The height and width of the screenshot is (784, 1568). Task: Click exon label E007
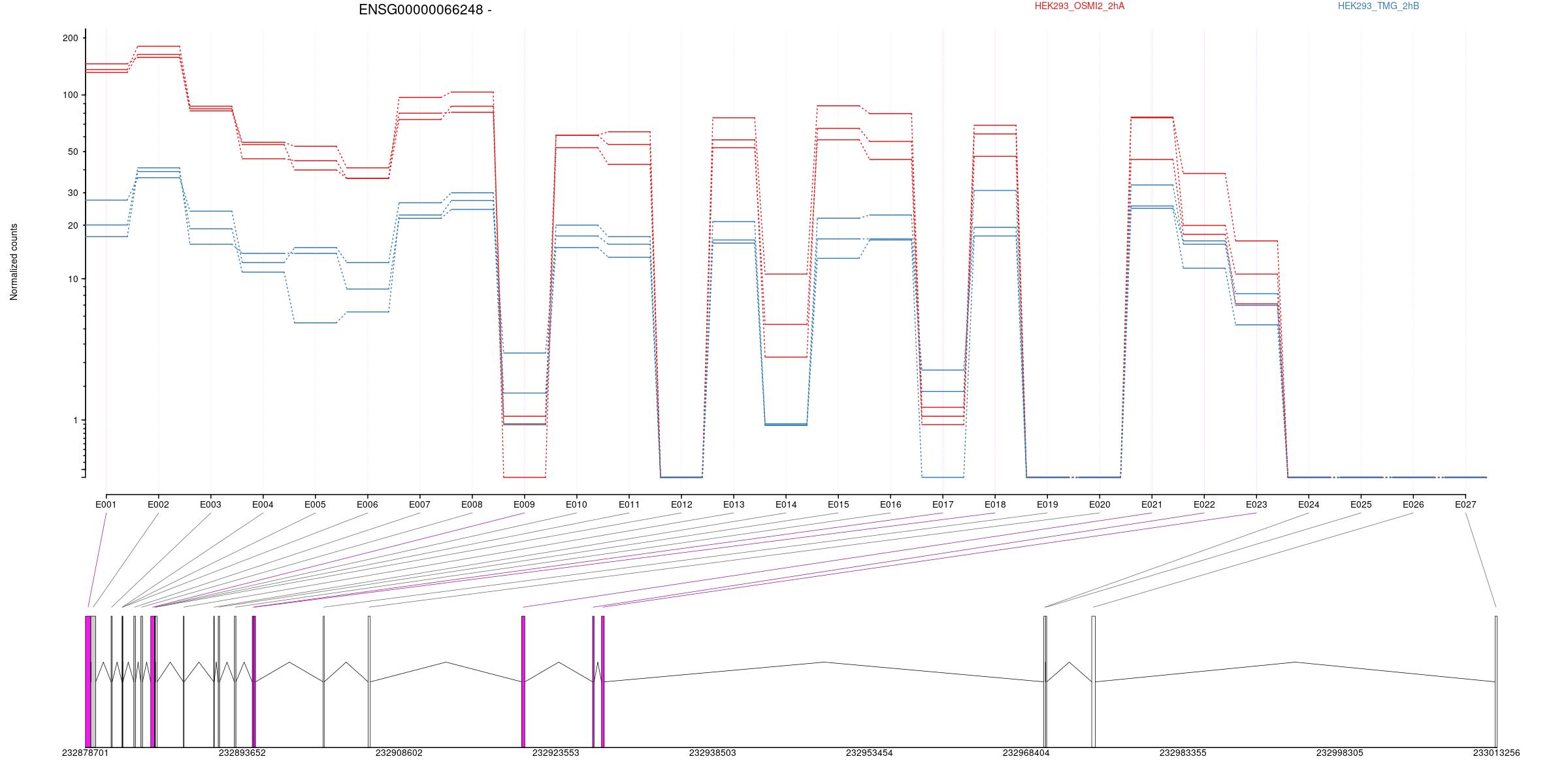point(419,504)
